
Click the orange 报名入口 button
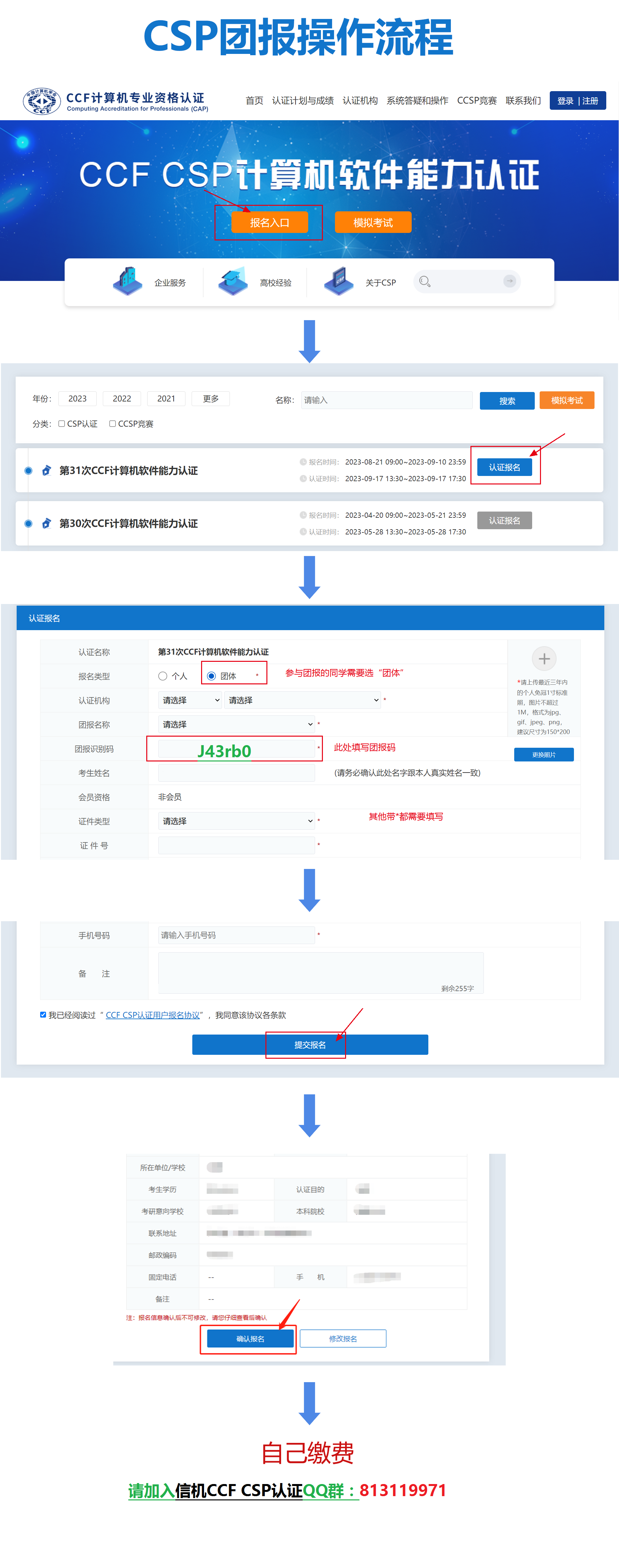269,223
